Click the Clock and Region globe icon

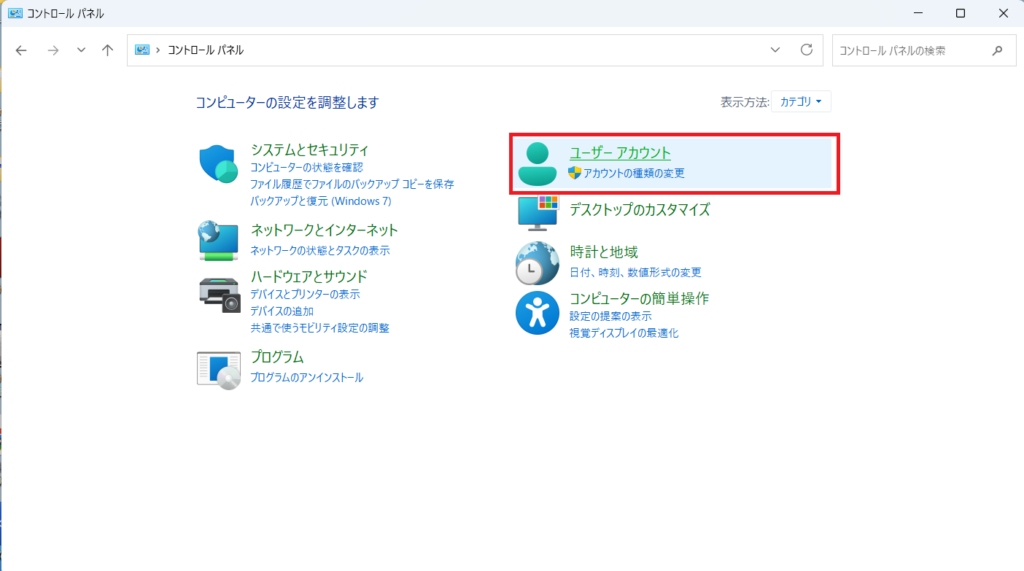(538, 263)
